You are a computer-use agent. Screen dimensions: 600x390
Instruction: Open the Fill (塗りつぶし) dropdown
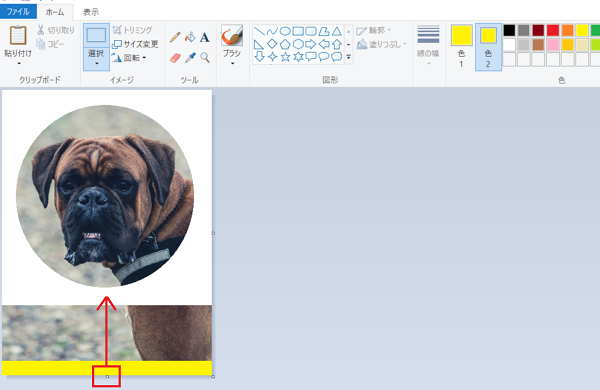[382, 44]
